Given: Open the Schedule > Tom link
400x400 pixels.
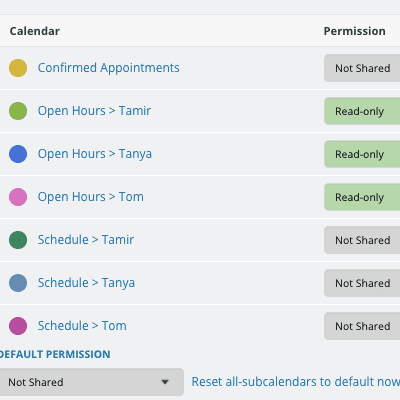Looking at the screenshot, I should coord(82,326).
